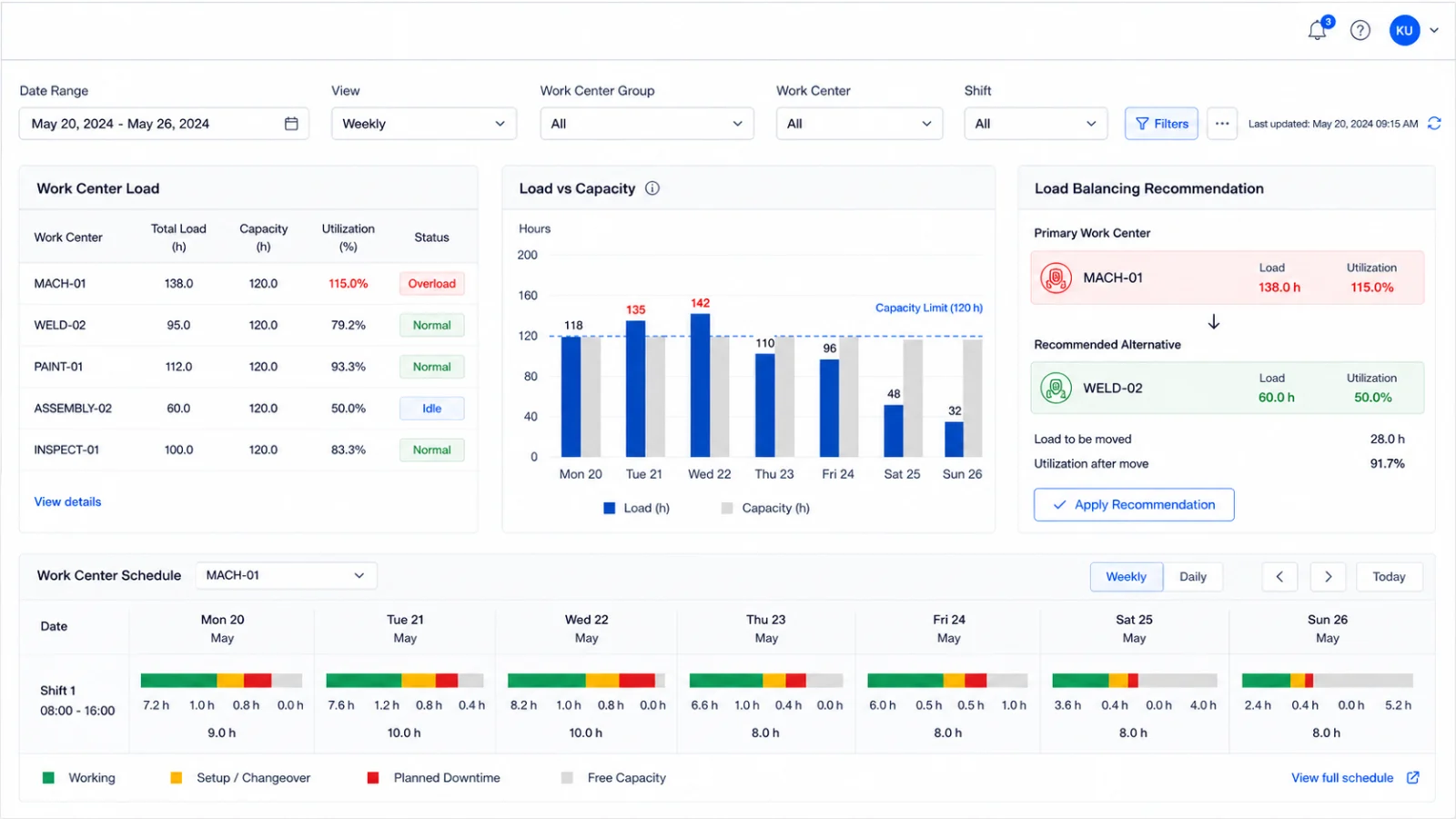Toggle the Load (h) legend item

pyautogui.click(x=637, y=509)
